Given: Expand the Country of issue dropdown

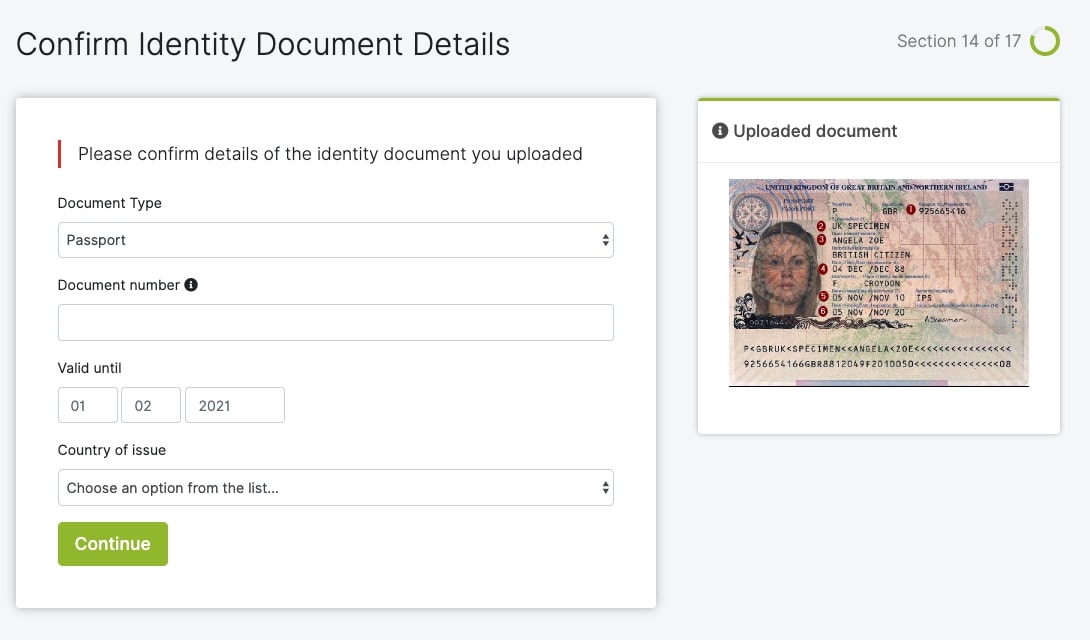Looking at the screenshot, I should 335,487.
